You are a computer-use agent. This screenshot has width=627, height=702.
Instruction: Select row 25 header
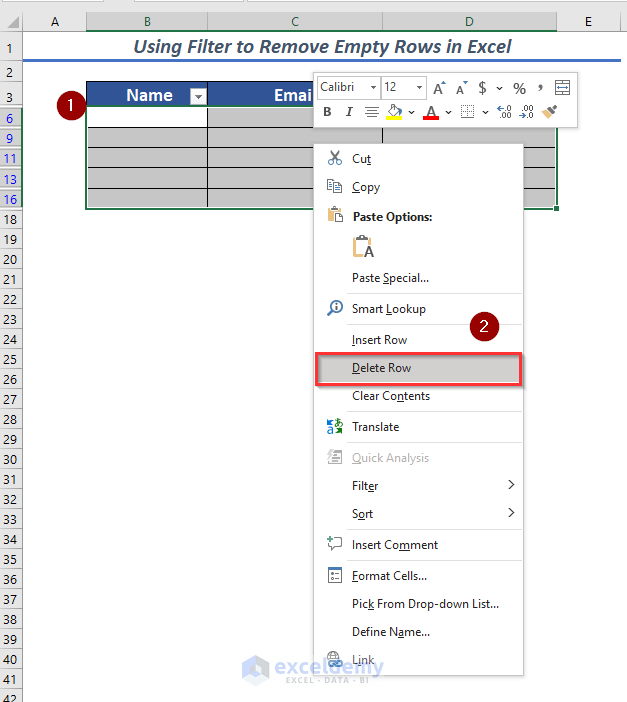pyautogui.click(x=10, y=360)
